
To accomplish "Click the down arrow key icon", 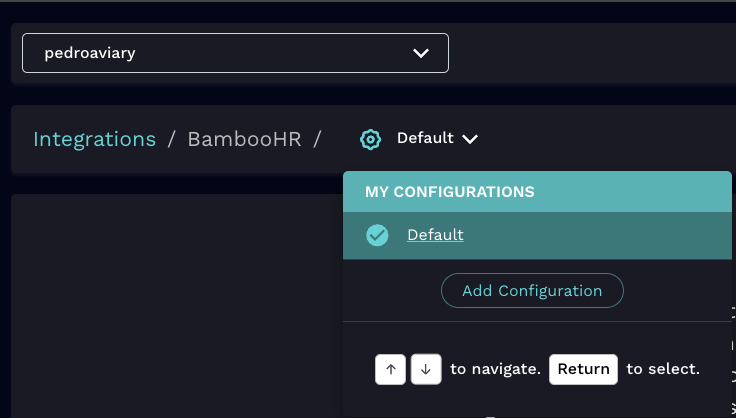I will (x=426, y=369).
